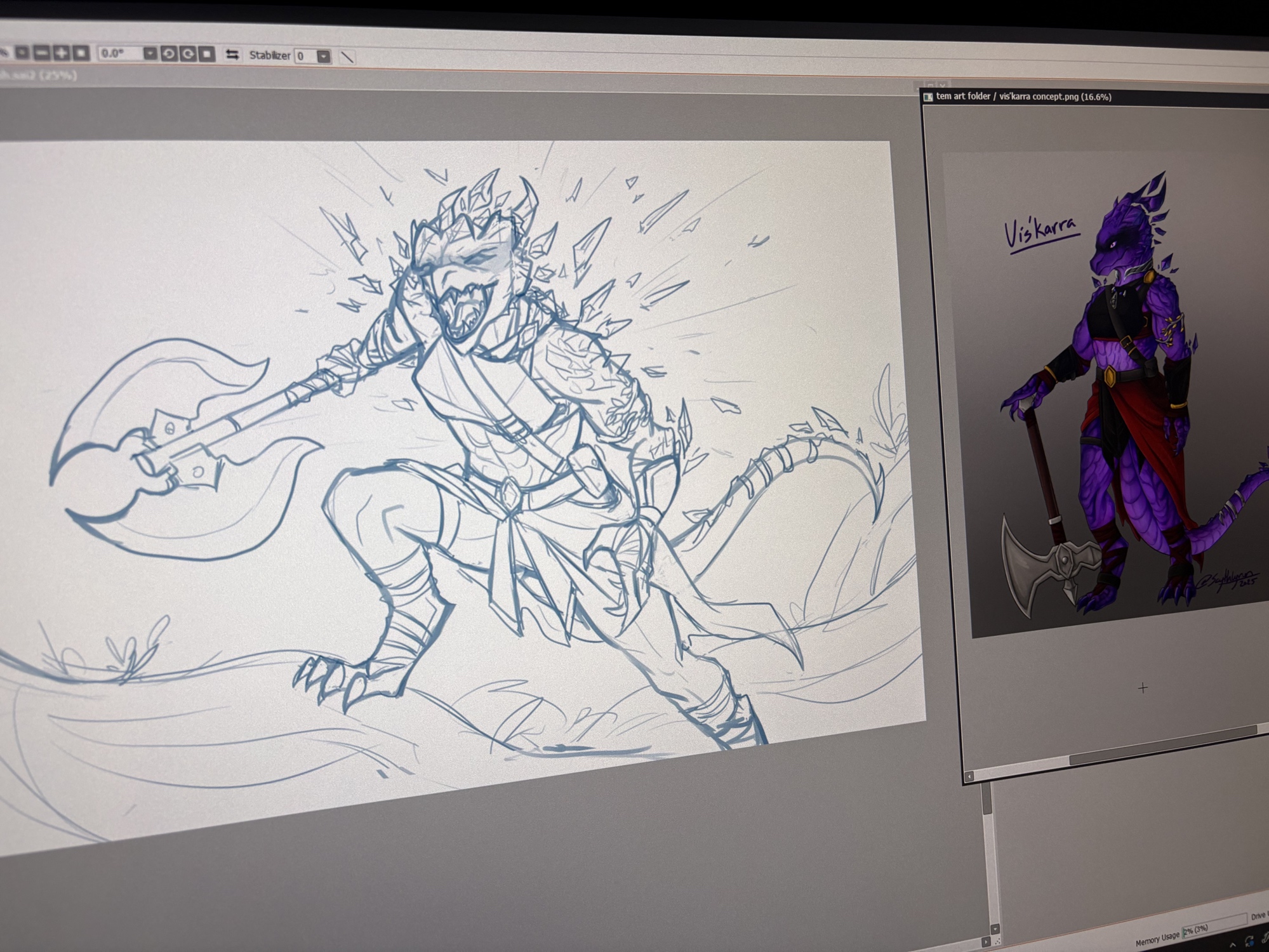The width and height of the screenshot is (1269, 952).
Task: Click the main canvas scroll right arrow
Action: (x=986, y=942)
